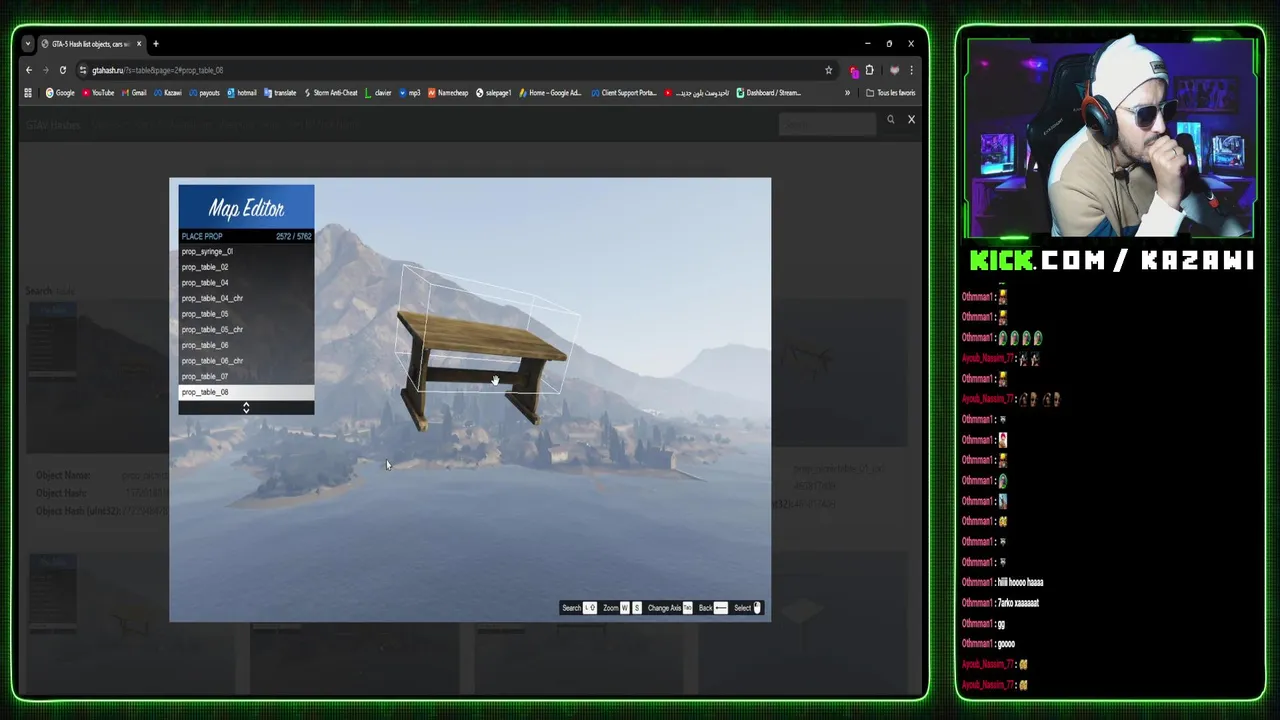Screen dimensions: 1280x720
Task: Open the Arabic-titled YouTube bookmark
Action: [x=697, y=93]
